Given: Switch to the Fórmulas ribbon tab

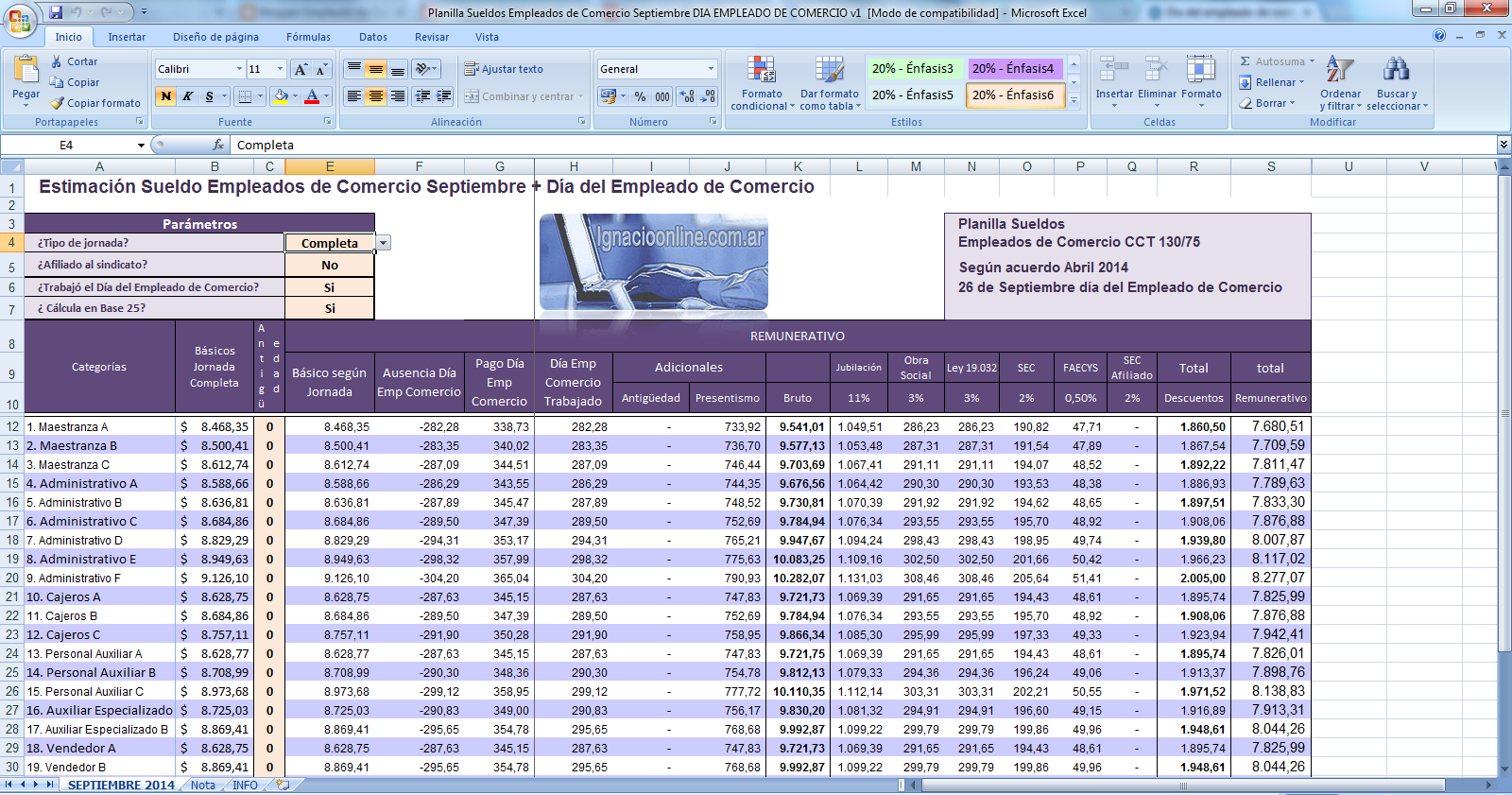Looking at the screenshot, I should pyautogui.click(x=308, y=37).
